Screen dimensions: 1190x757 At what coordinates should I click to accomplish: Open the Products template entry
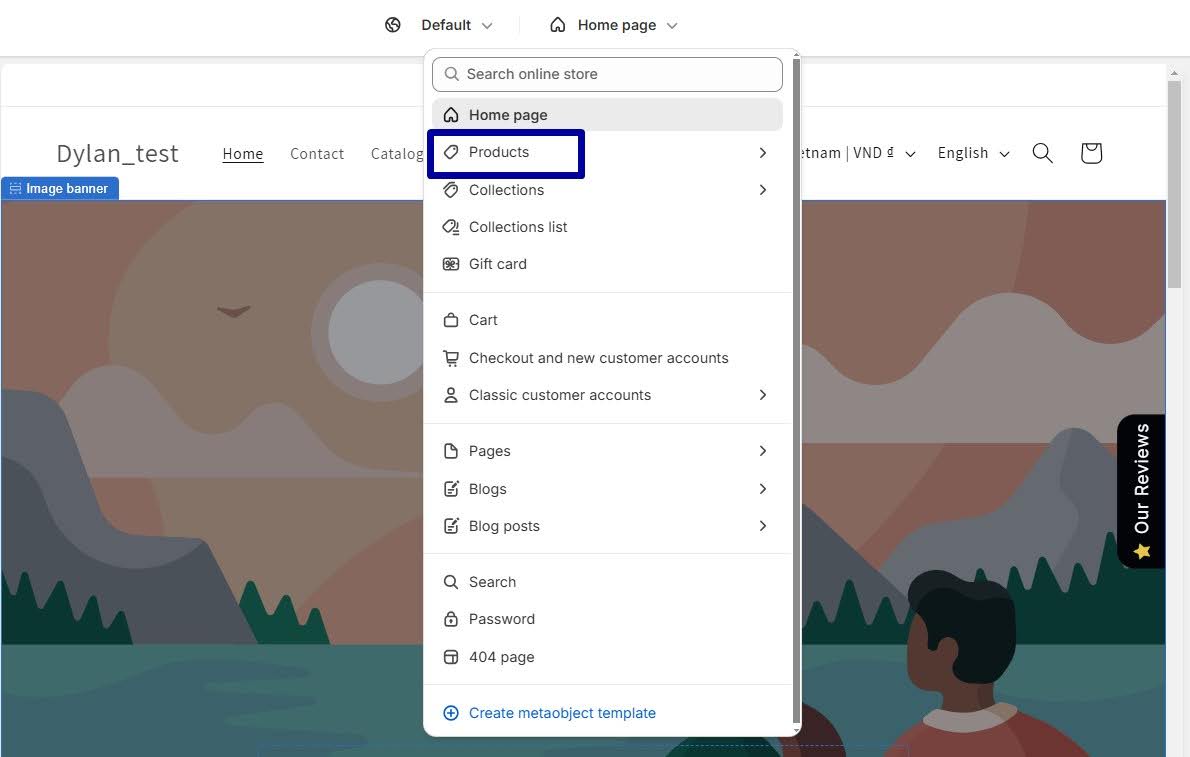(607, 153)
